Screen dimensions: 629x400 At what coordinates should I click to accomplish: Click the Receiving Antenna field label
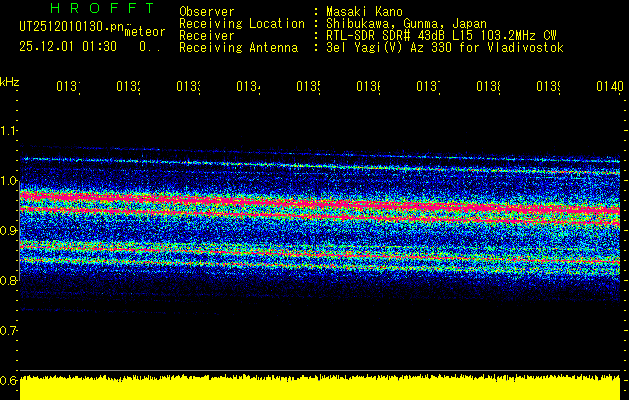pos(238,47)
